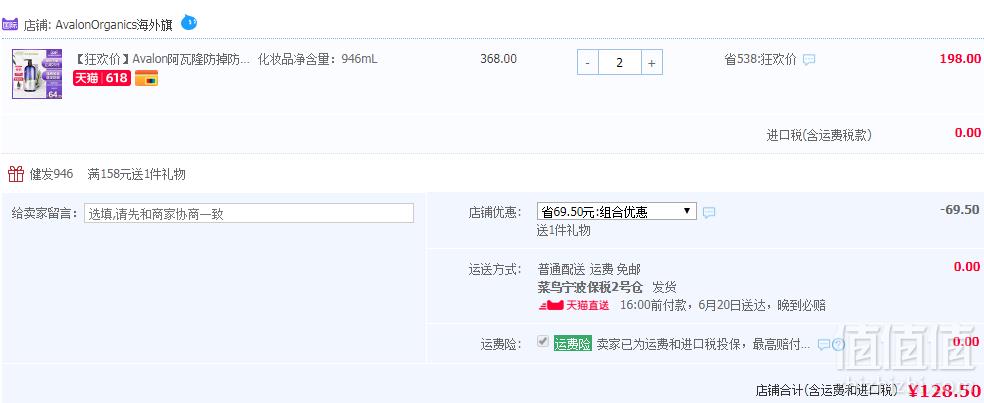The width and height of the screenshot is (984, 403).
Task: Click the discount amount -69.50
Action: 961,210
